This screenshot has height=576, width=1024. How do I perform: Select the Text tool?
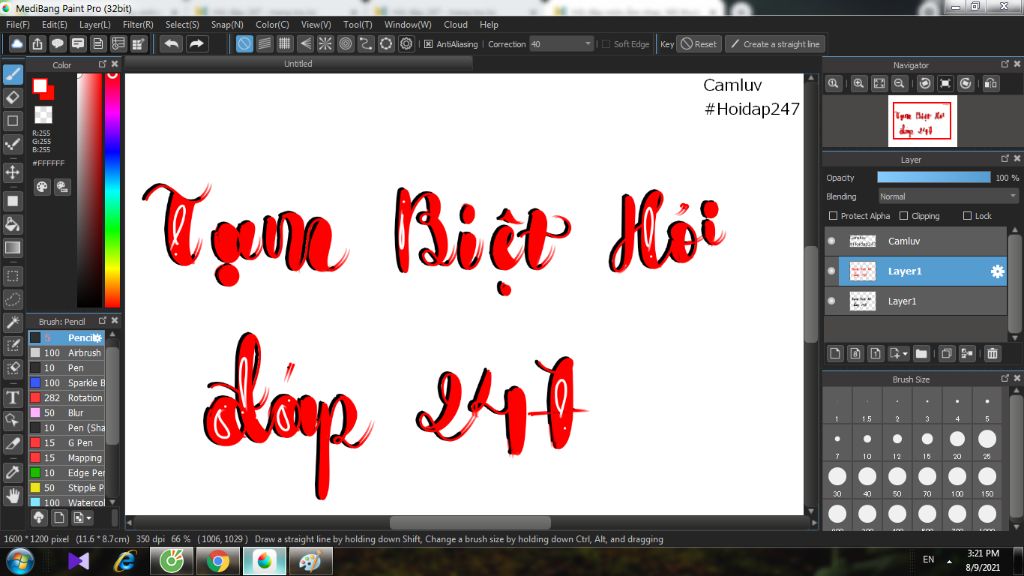12,397
